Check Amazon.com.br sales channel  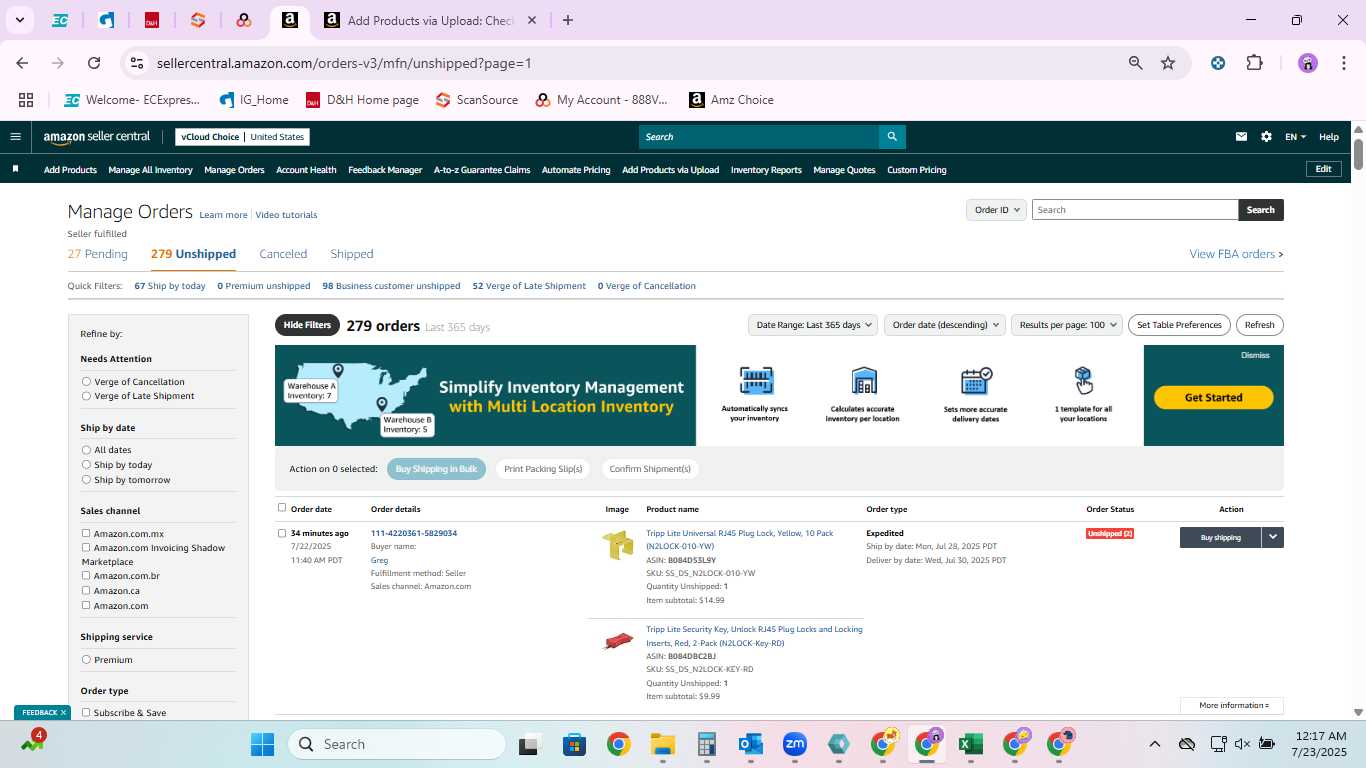point(86,575)
